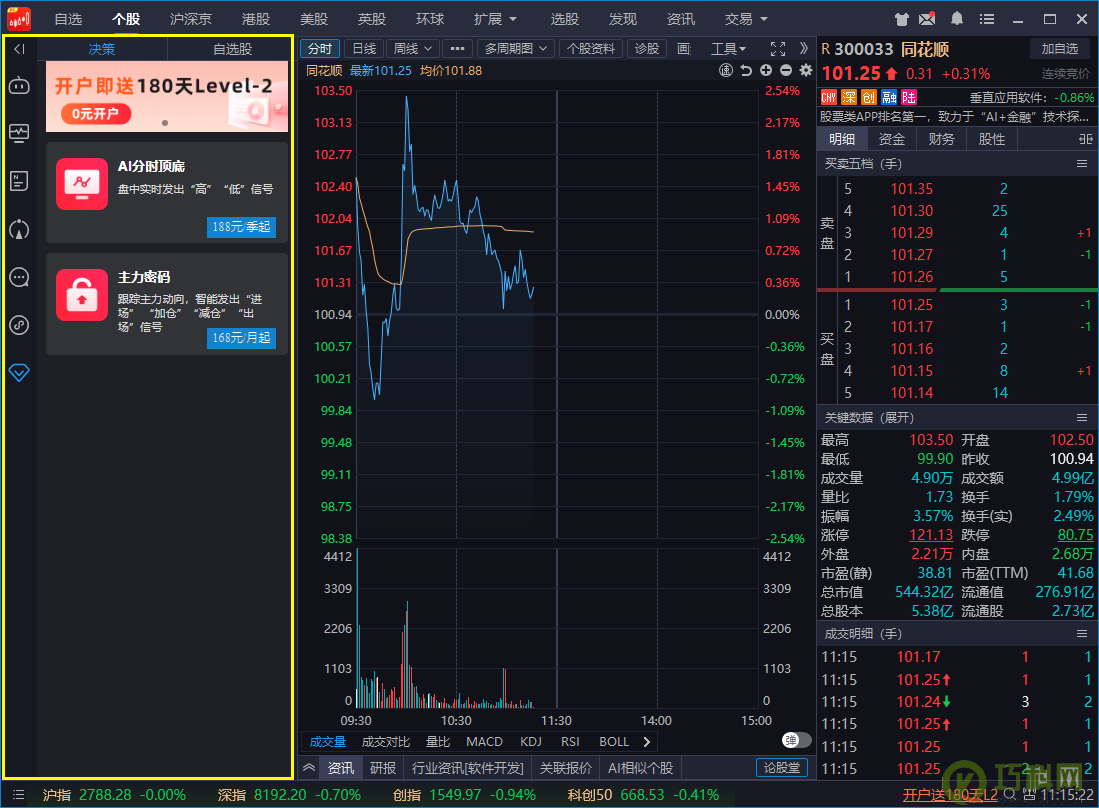Zoom out chart with minus icon
1099x808 pixels.
[786, 70]
